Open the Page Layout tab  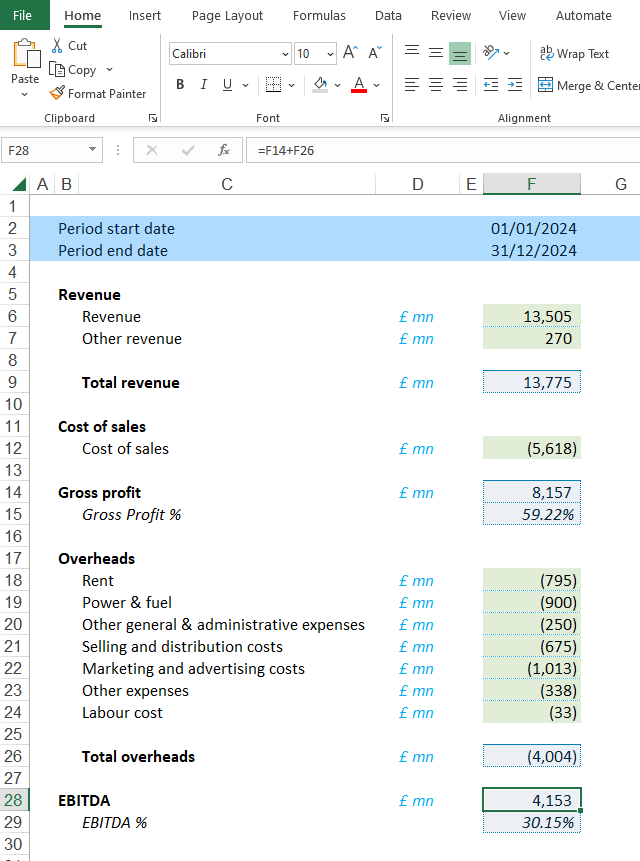[227, 16]
